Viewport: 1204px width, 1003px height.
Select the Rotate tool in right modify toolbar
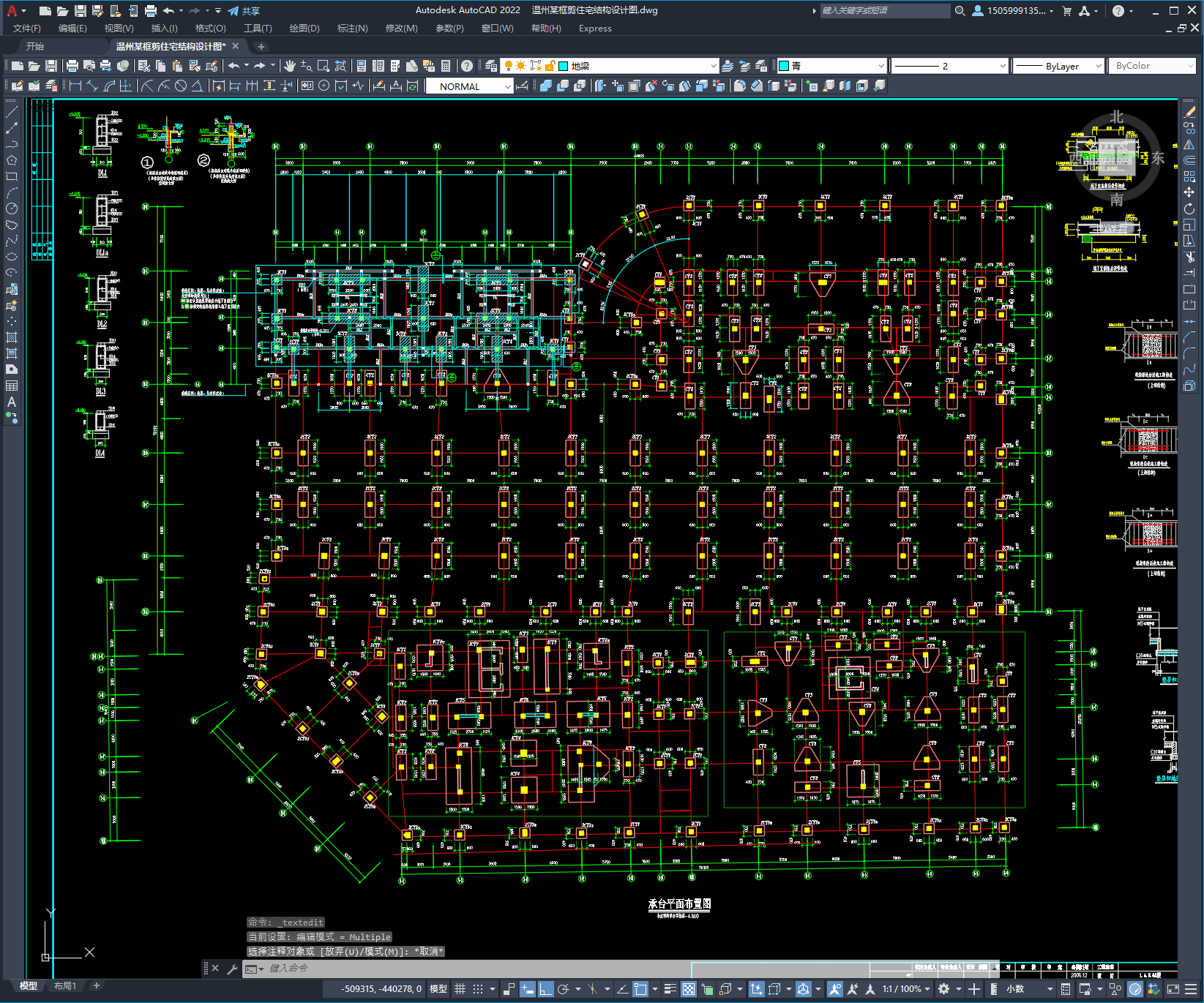1189,209
